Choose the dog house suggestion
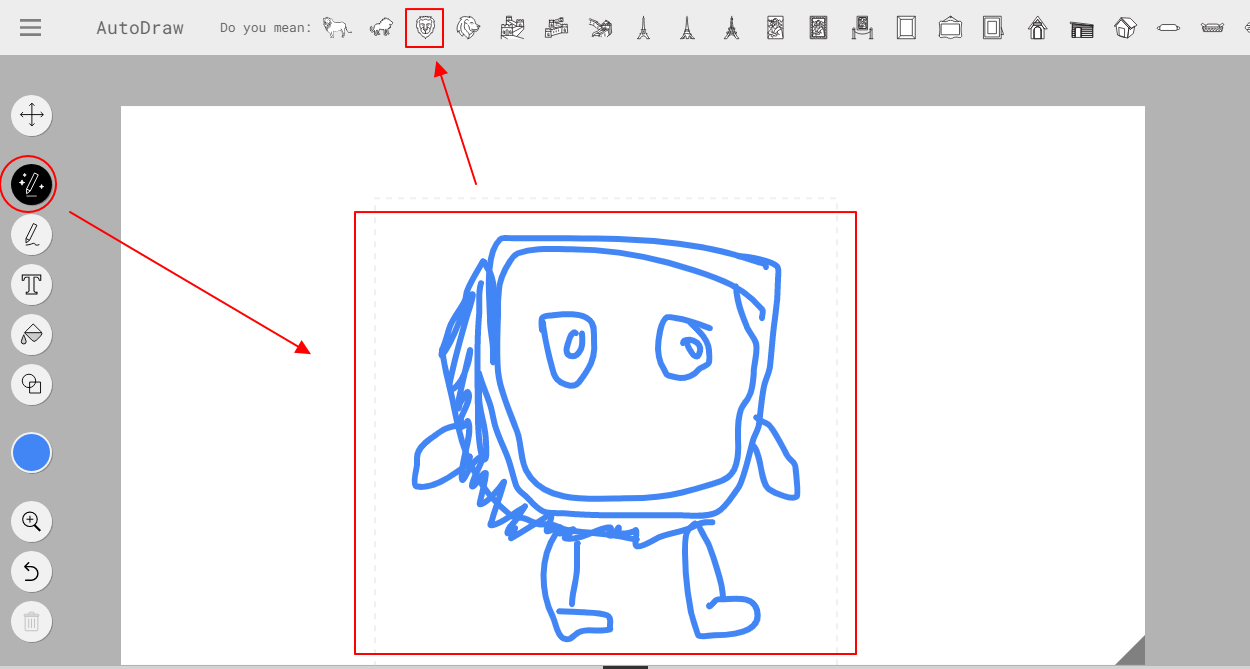This screenshot has width=1250, height=669. [x=1038, y=28]
